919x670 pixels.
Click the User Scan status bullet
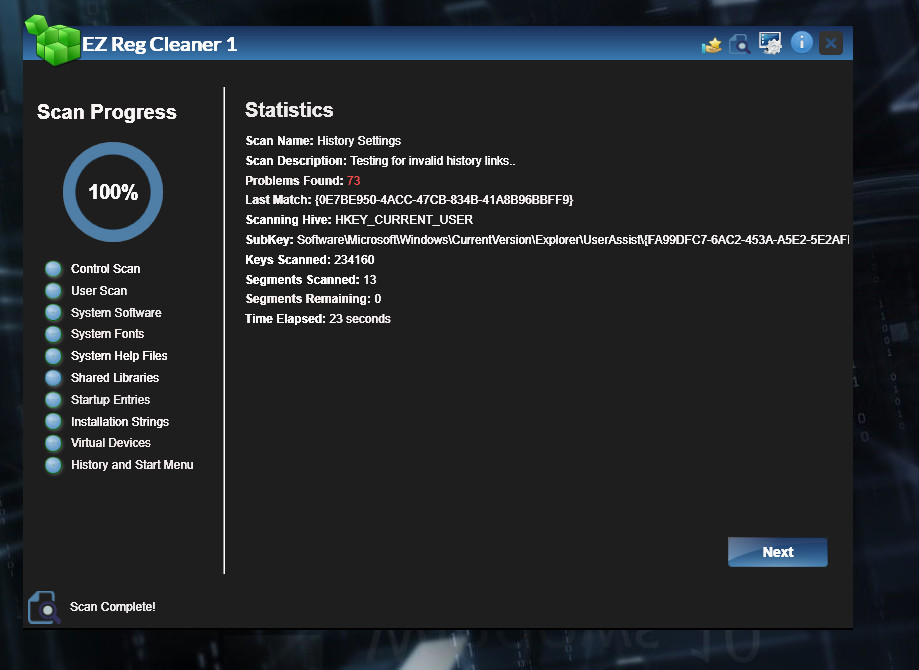click(x=53, y=291)
